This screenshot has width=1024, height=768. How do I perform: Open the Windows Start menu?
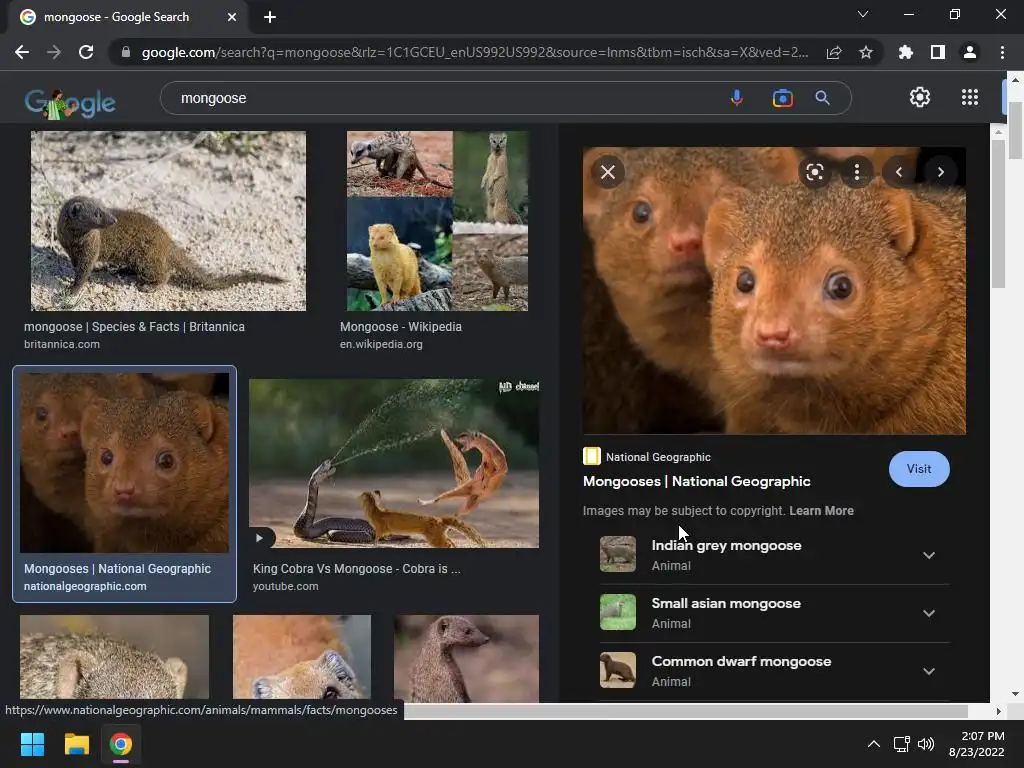[32, 744]
